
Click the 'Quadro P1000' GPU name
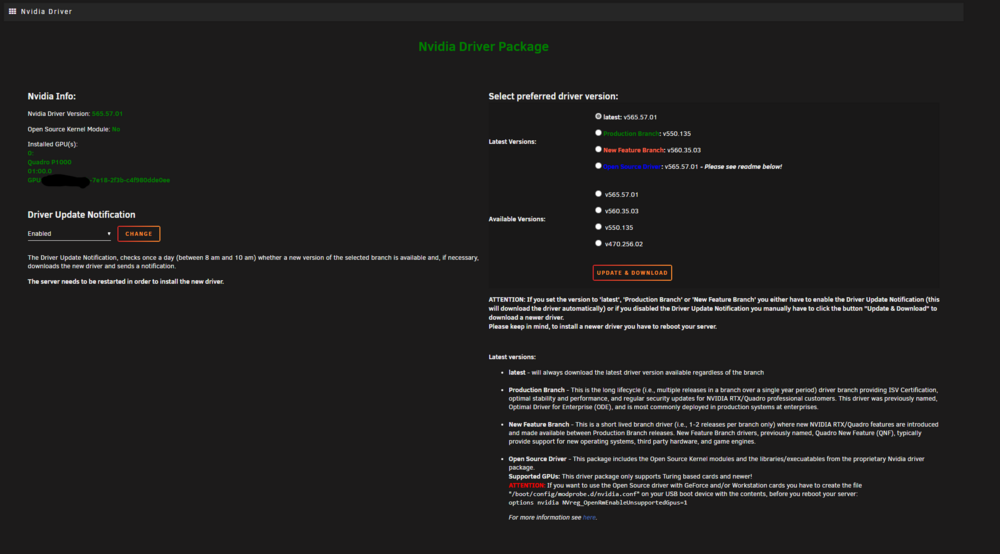[49, 163]
